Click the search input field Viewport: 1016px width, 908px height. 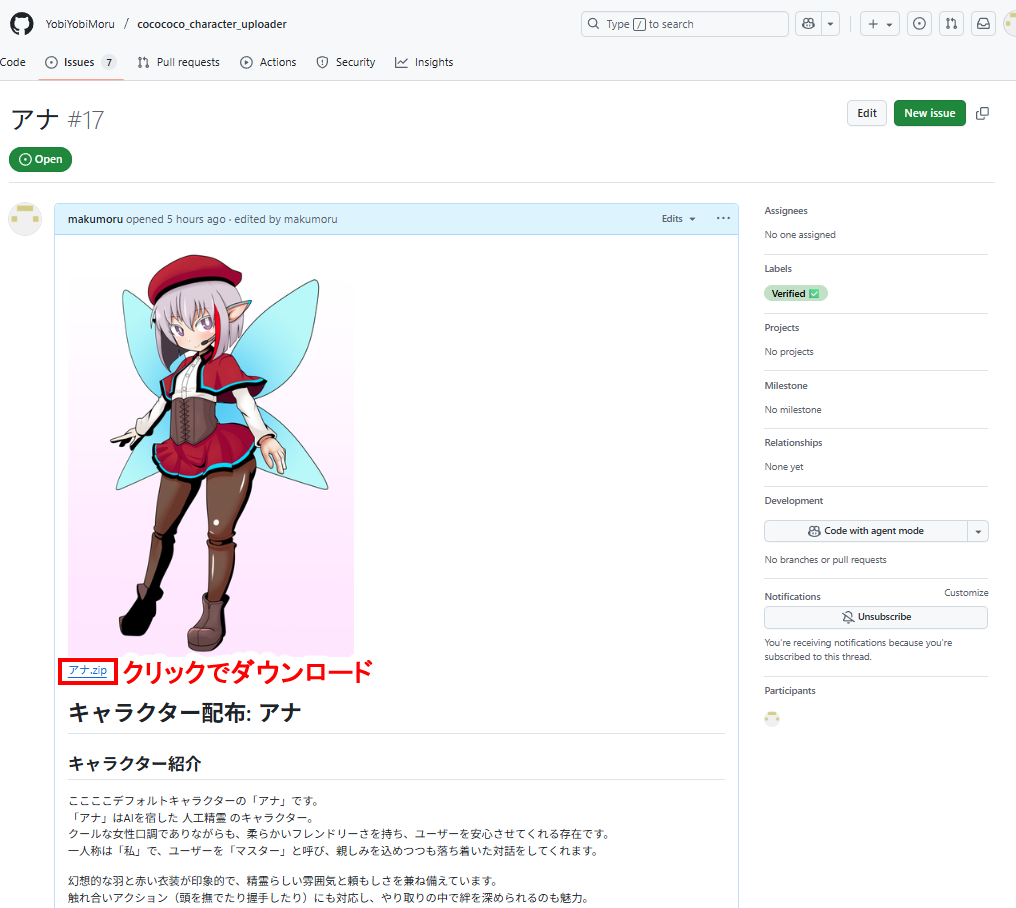coord(684,24)
